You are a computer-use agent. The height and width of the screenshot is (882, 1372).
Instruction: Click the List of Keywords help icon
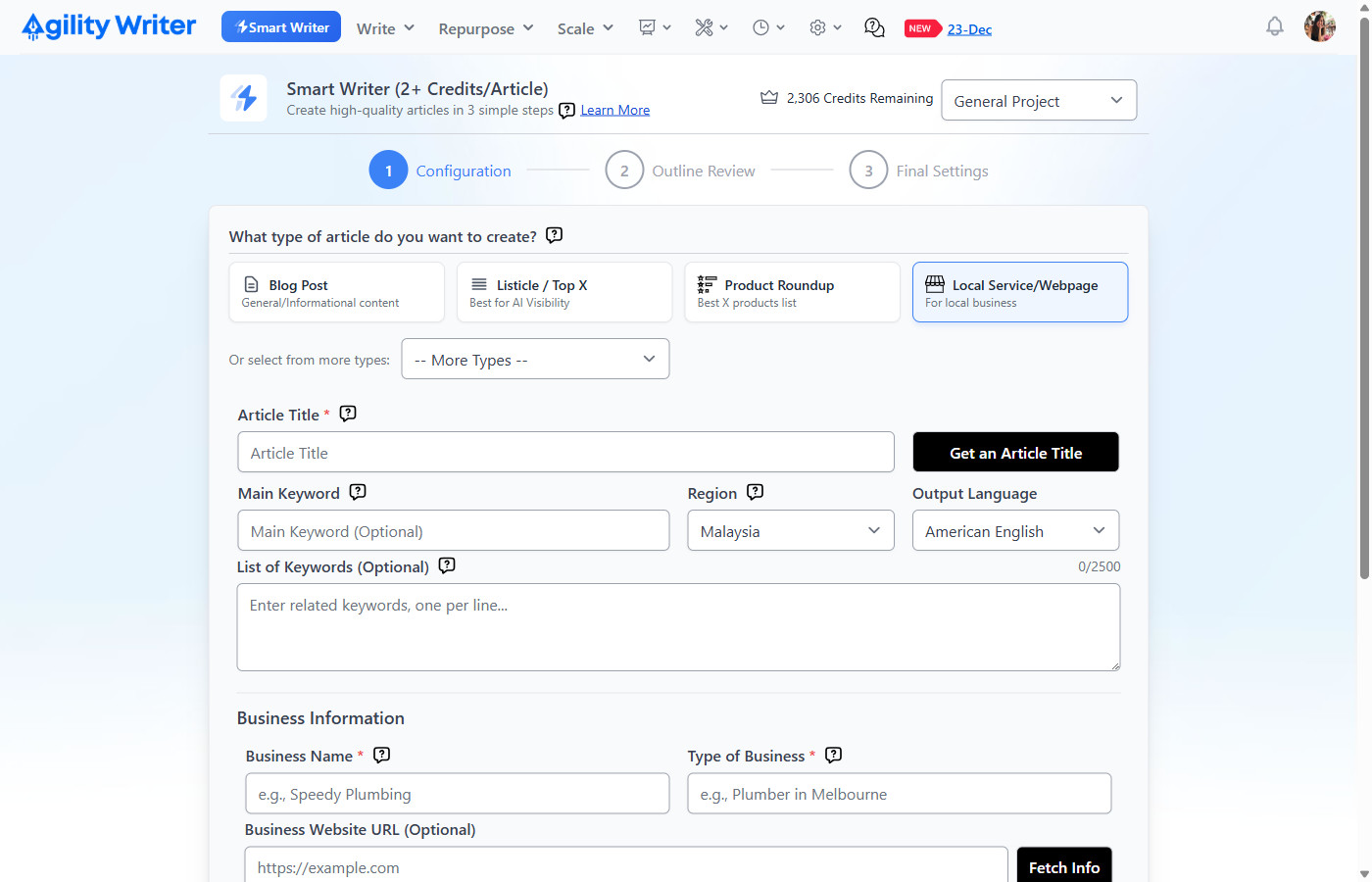[447, 565]
